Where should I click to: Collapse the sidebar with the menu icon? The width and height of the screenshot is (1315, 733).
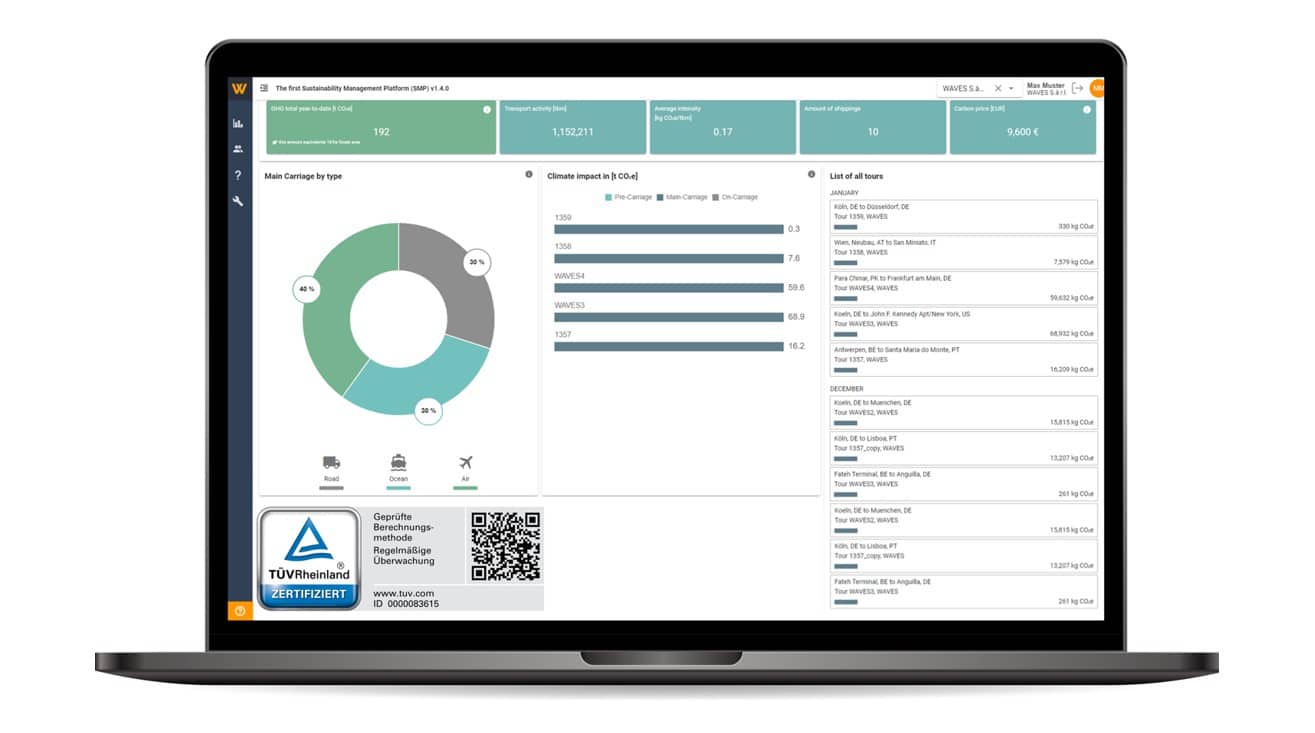(x=264, y=88)
